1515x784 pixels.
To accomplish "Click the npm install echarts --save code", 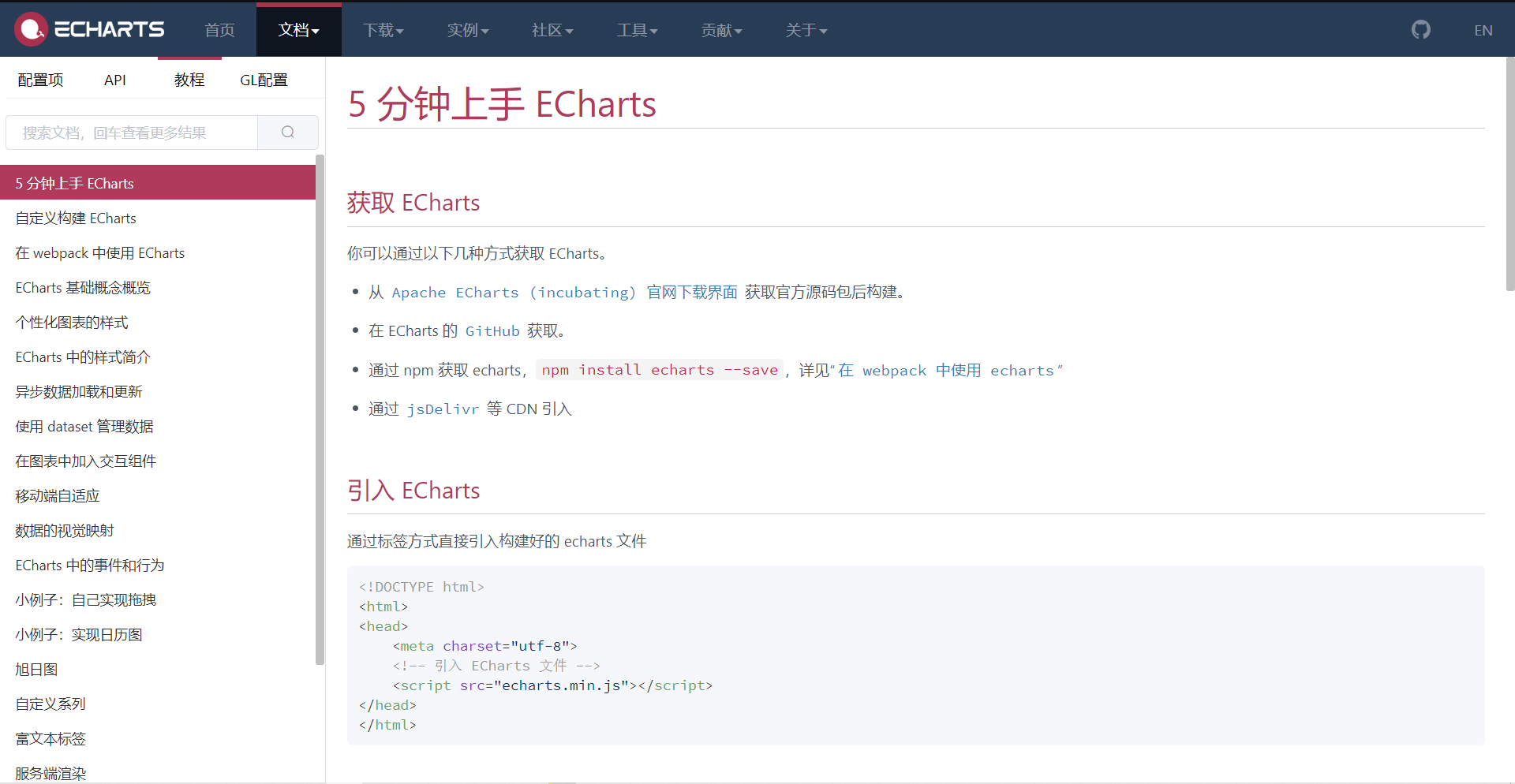I will click(660, 370).
